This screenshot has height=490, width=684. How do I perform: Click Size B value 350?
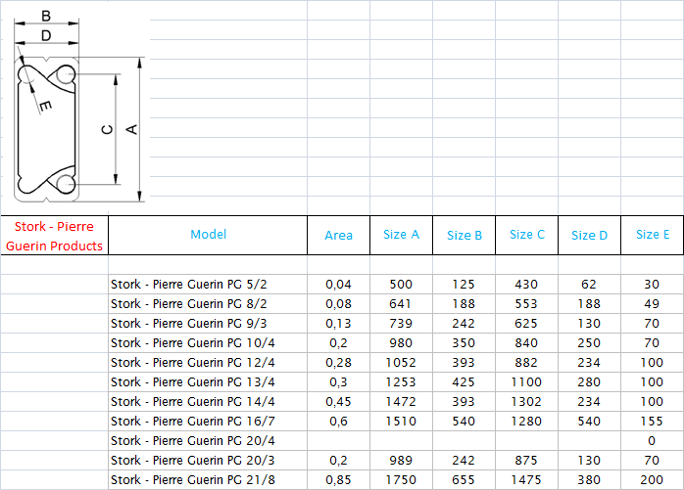pyautogui.click(x=463, y=343)
